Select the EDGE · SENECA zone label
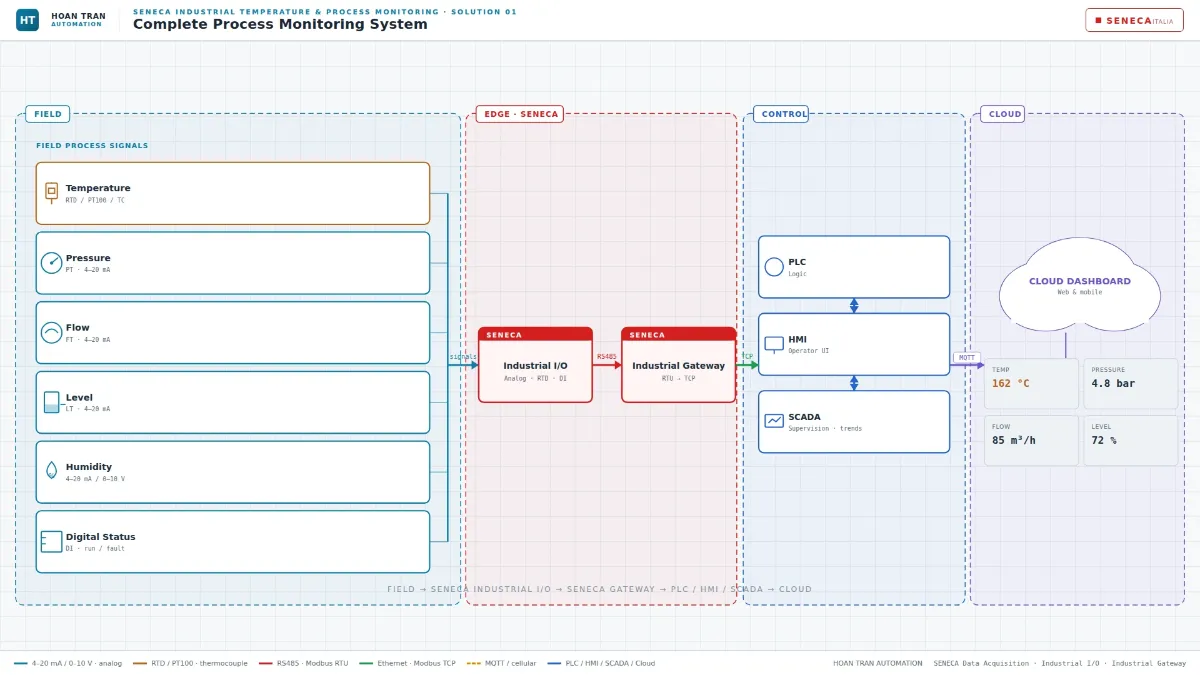This screenshot has height=675, width=1200. [520, 114]
